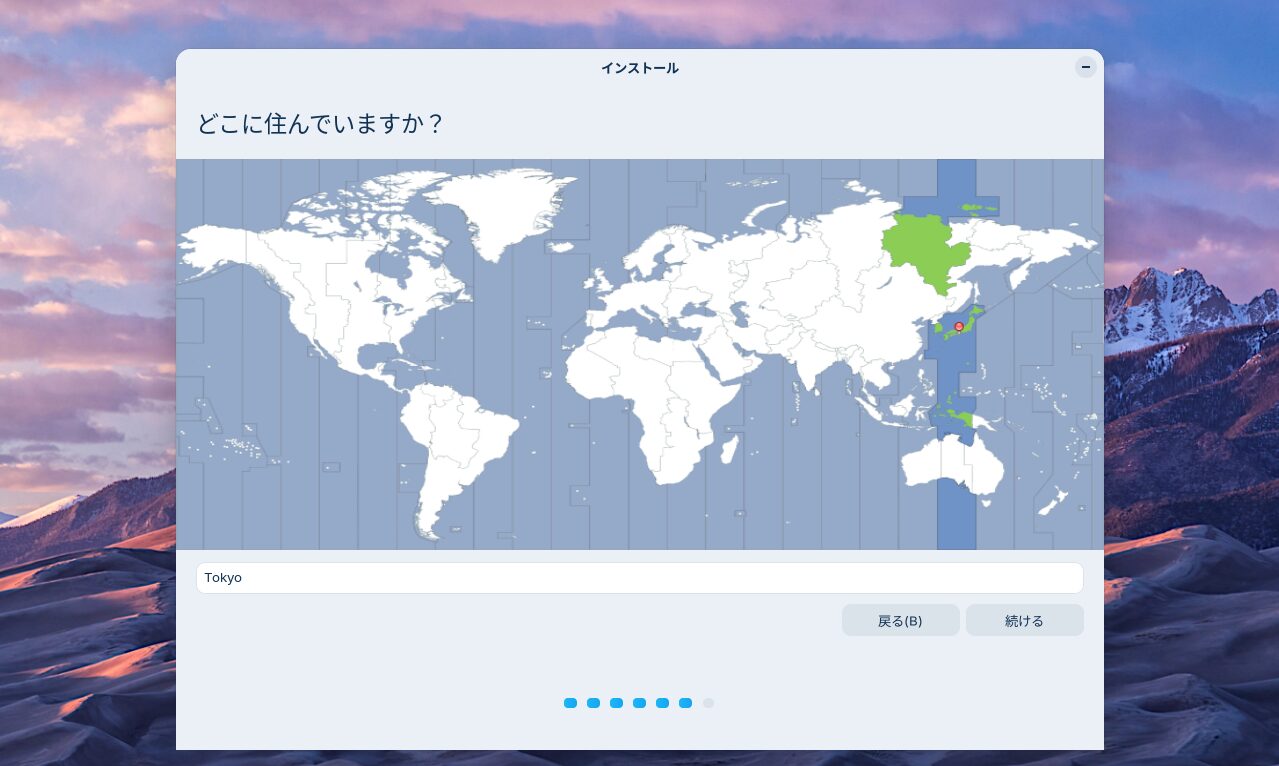Select the green highlighted New Guinea area
The image size is (1279, 766).
click(x=958, y=417)
